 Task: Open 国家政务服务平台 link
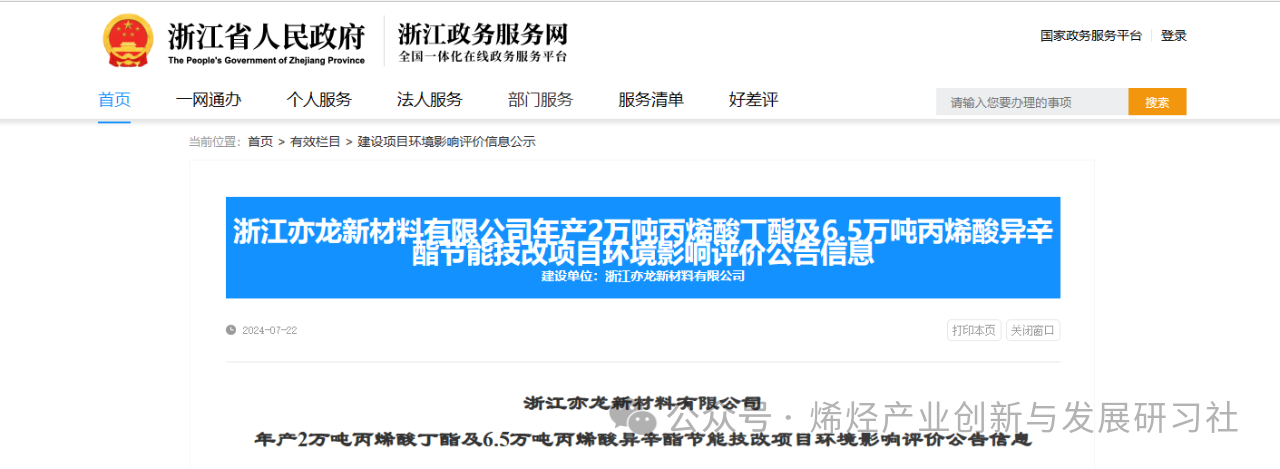1090,35
